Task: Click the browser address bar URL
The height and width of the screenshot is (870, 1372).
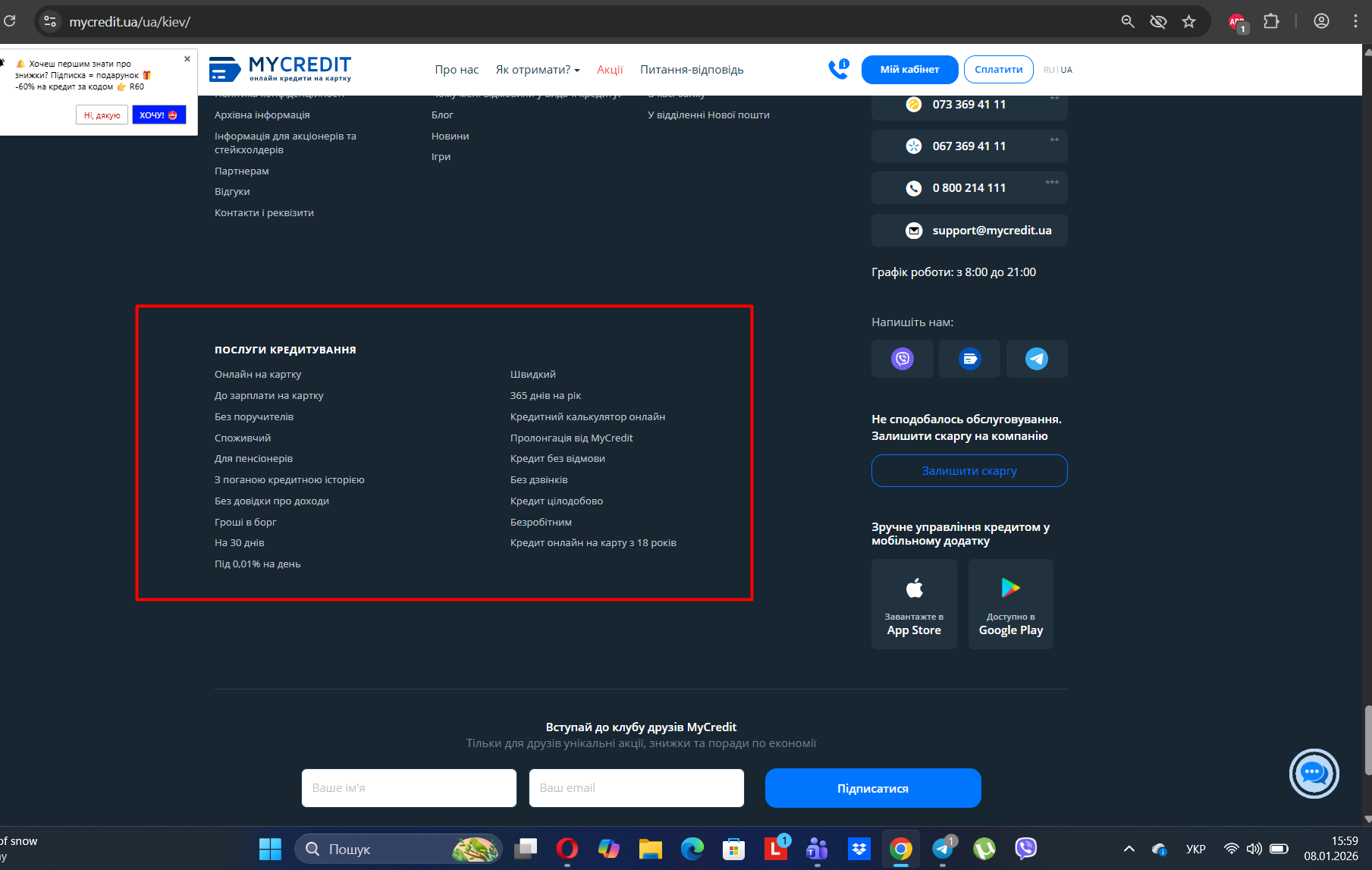Action: [130, 22]
